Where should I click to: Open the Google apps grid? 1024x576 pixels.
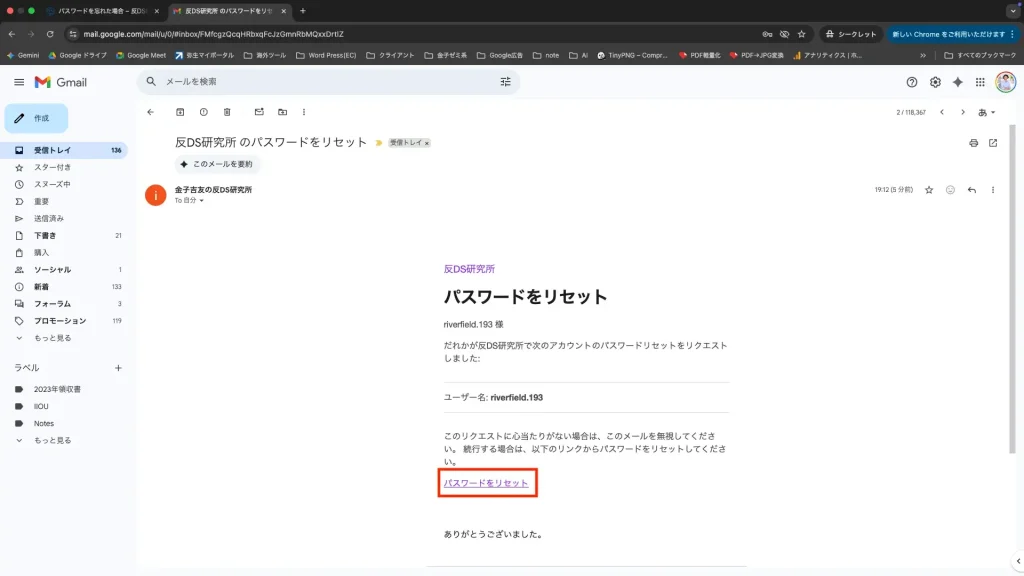[x=980, y=82]
